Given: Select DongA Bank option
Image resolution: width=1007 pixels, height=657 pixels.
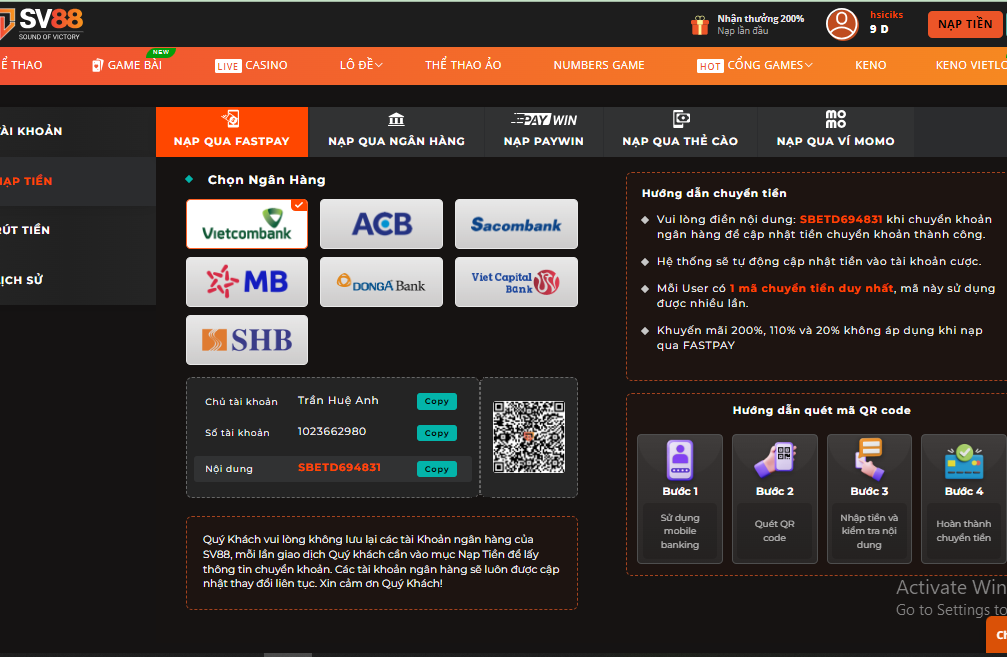Looking at the screenshot, I should pyautogui.click(x=381, y=282).
